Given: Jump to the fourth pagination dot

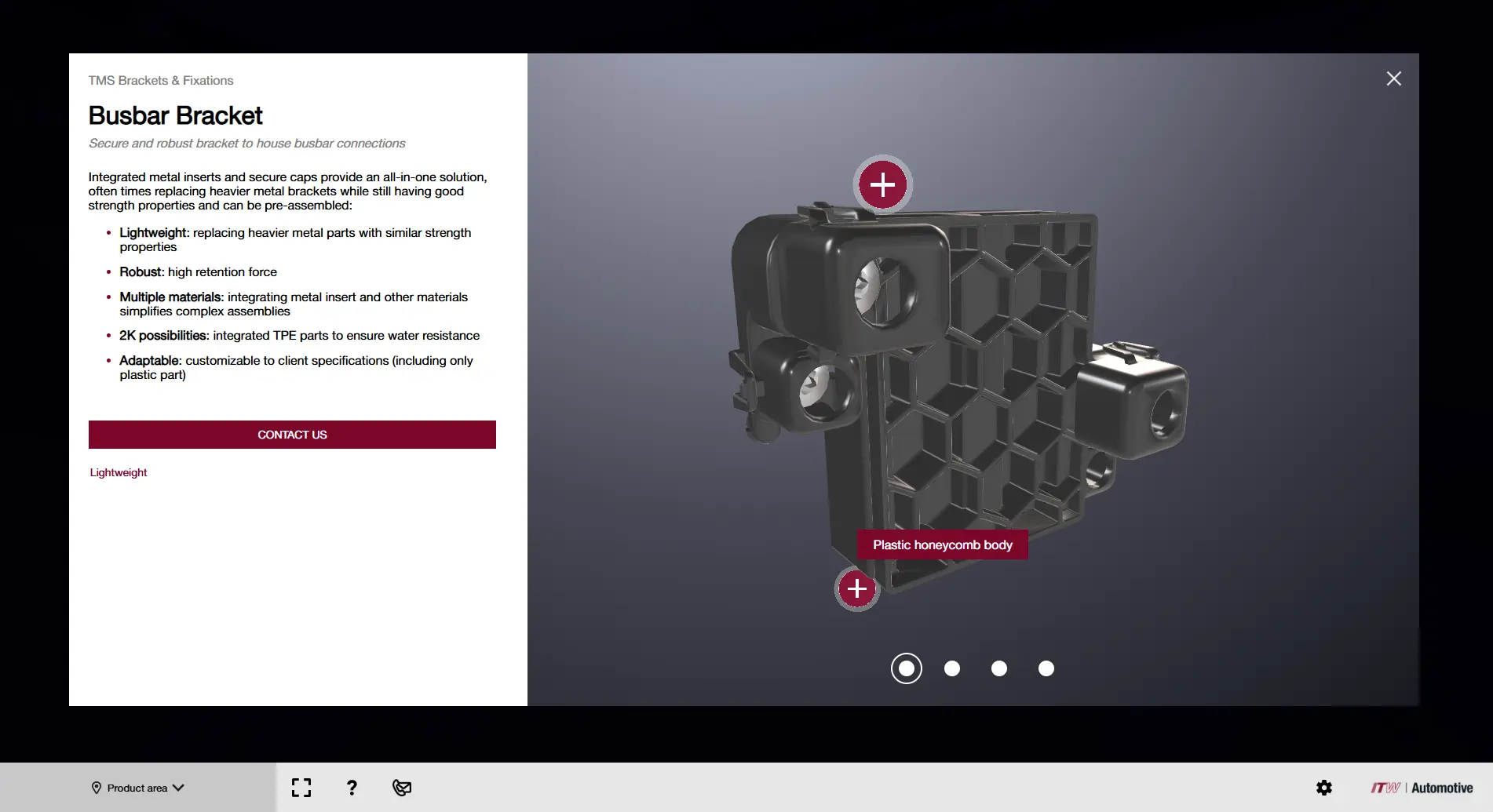Looking at the screenshot, I should point(1046,668).
